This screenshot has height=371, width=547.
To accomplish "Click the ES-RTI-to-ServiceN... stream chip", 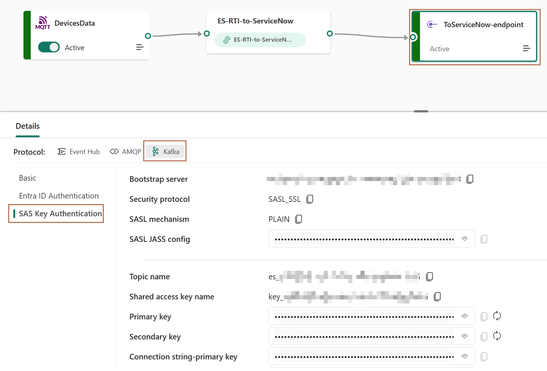I will click(x=260, y=40).
